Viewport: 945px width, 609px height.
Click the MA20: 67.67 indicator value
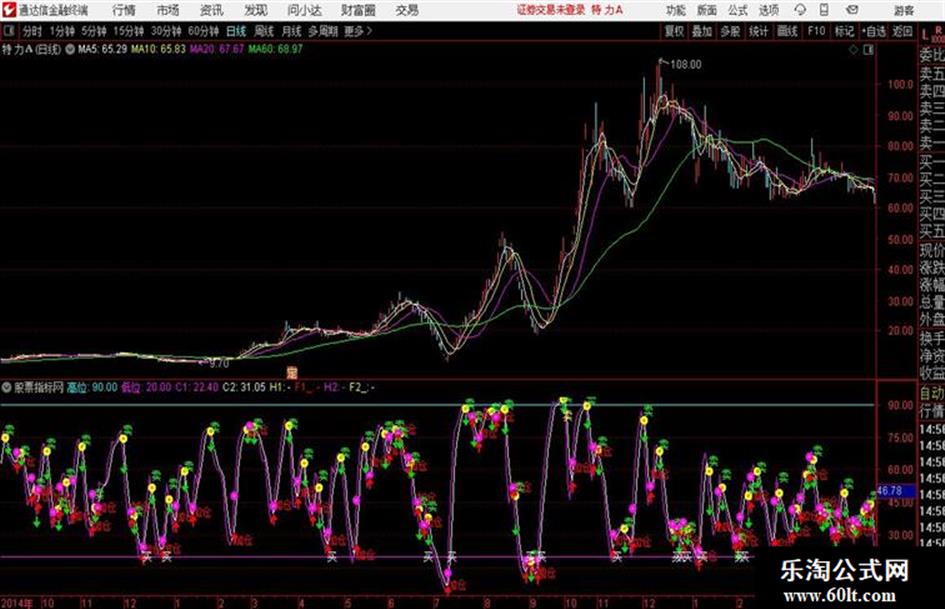(217, 49)
